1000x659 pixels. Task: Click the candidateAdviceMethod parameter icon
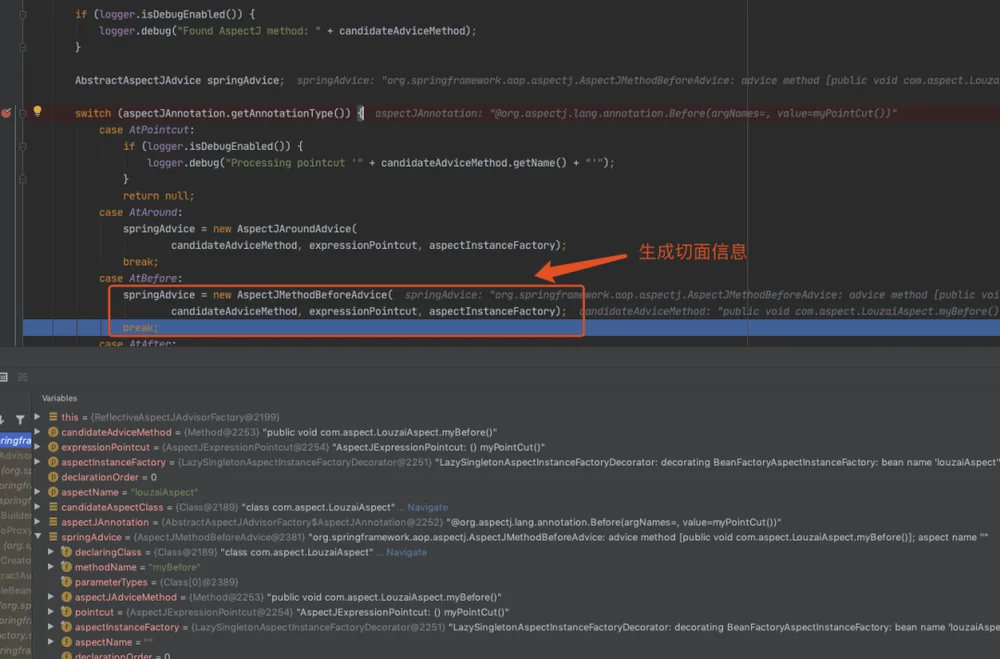point(54,432)
